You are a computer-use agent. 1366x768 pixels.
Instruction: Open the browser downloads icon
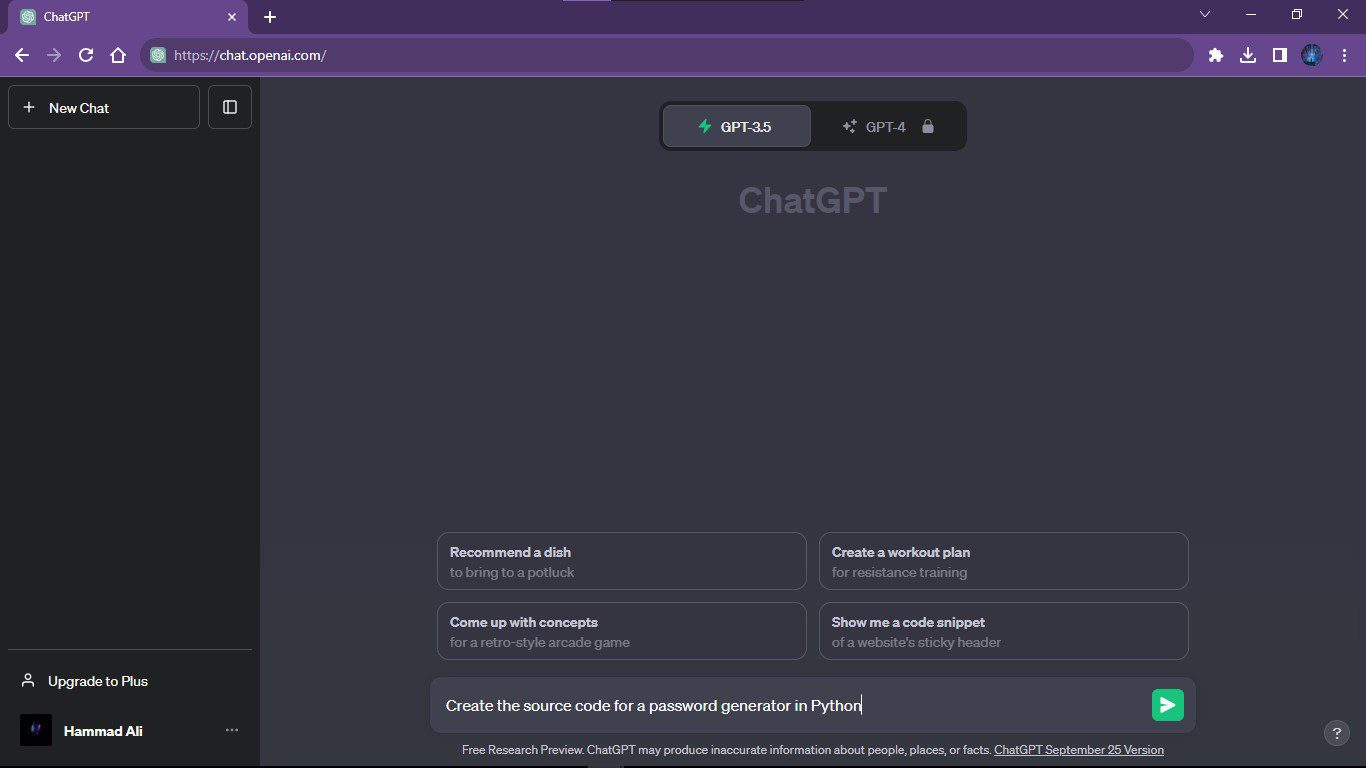point(1248,56)
